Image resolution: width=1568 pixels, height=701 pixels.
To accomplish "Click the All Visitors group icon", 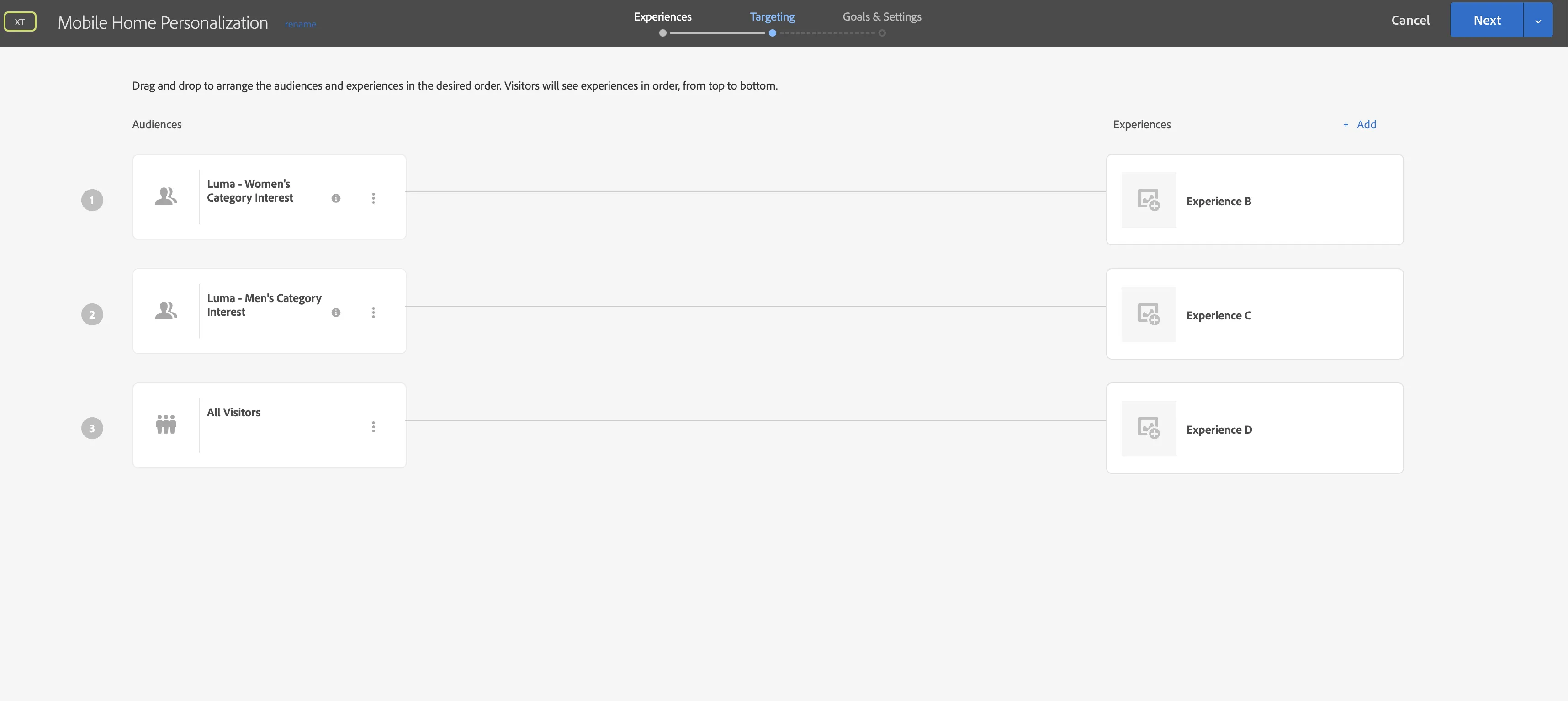I will pyautogui.click(x=165, y=424).
